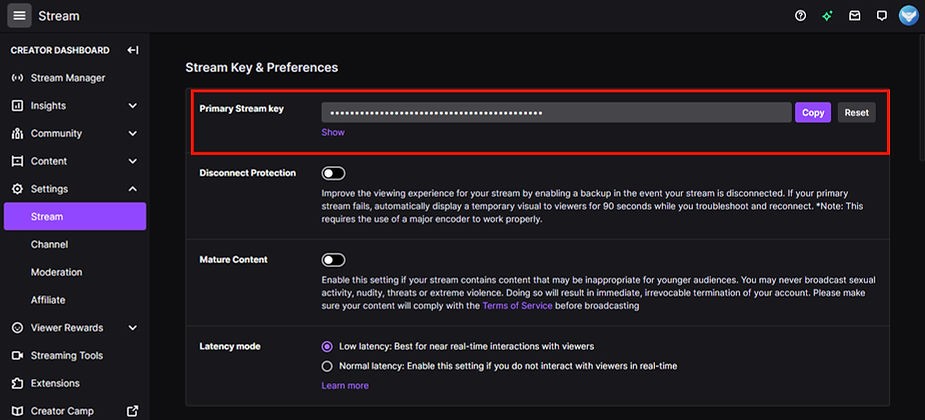The width and height of the screenshot is (925, 420).
Task: Click the green sparkle icon in the top bar
Action: click(828, 16)
